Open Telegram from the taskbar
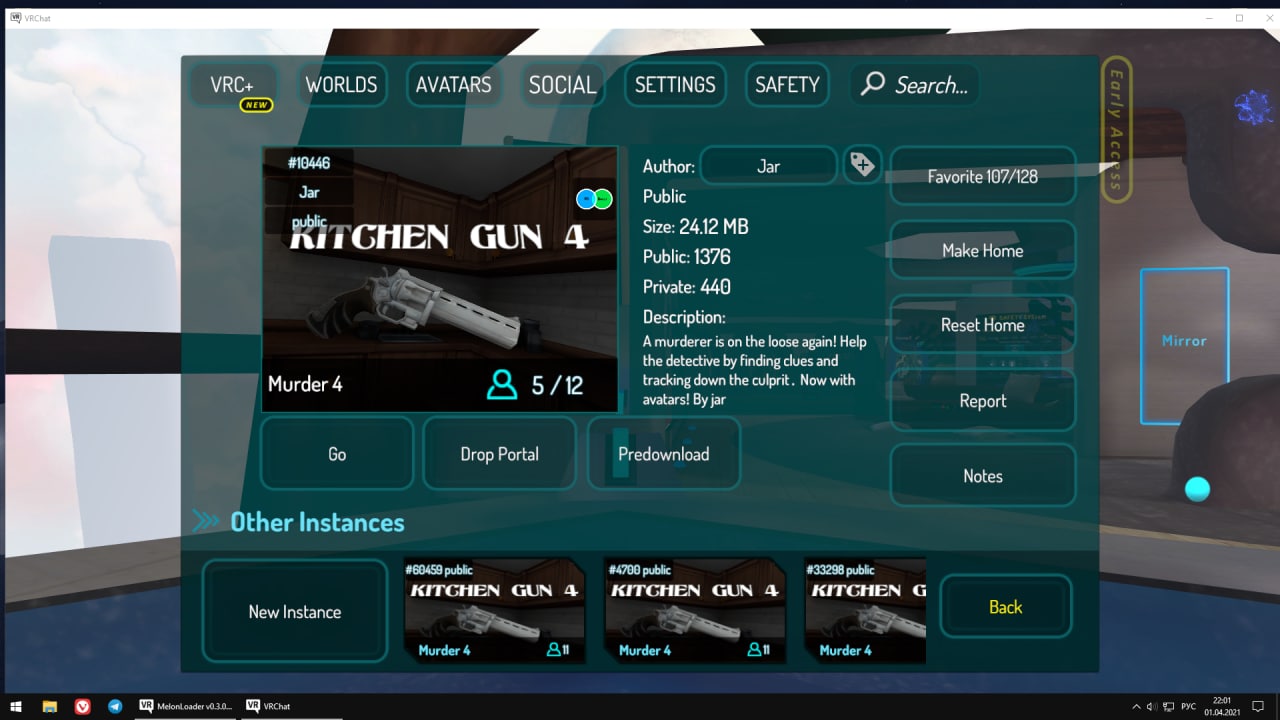The height and width of the screenshot is (720, 1280). click(115, 706)
